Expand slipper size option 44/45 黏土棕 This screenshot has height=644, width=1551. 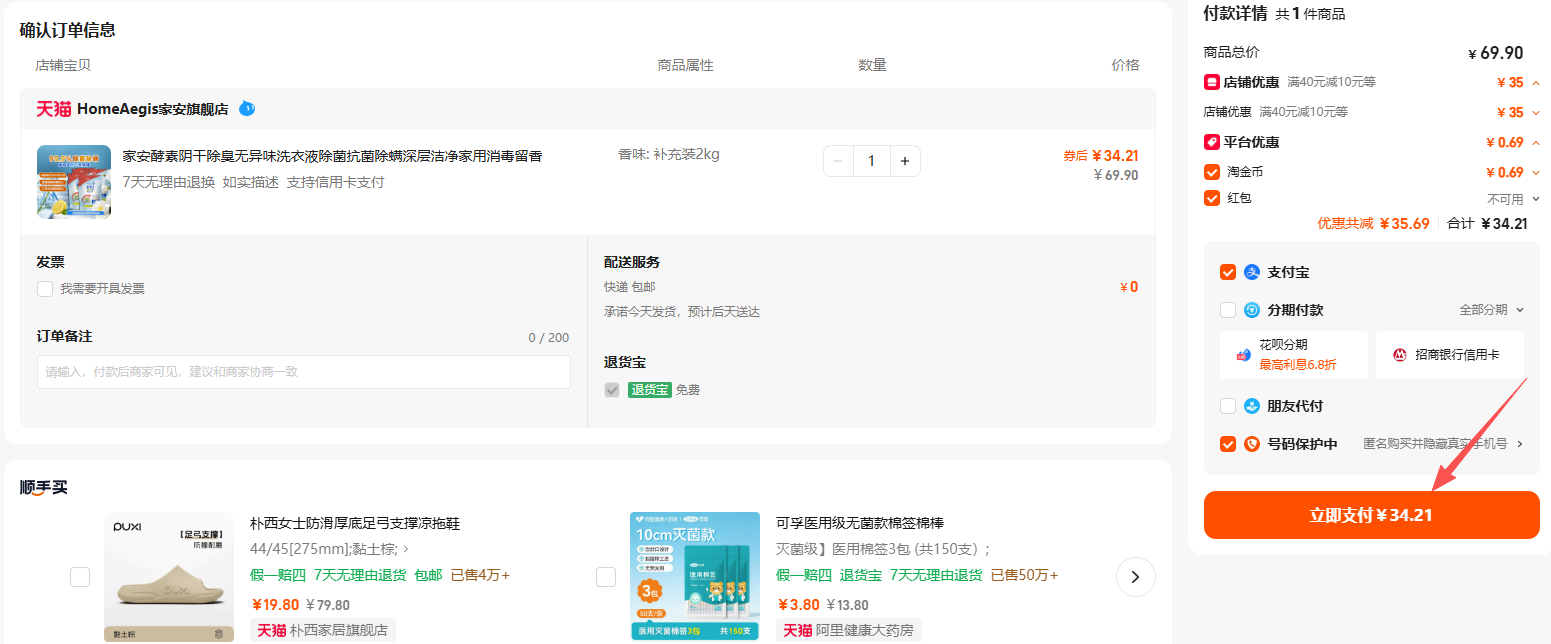tap(329, 549)
